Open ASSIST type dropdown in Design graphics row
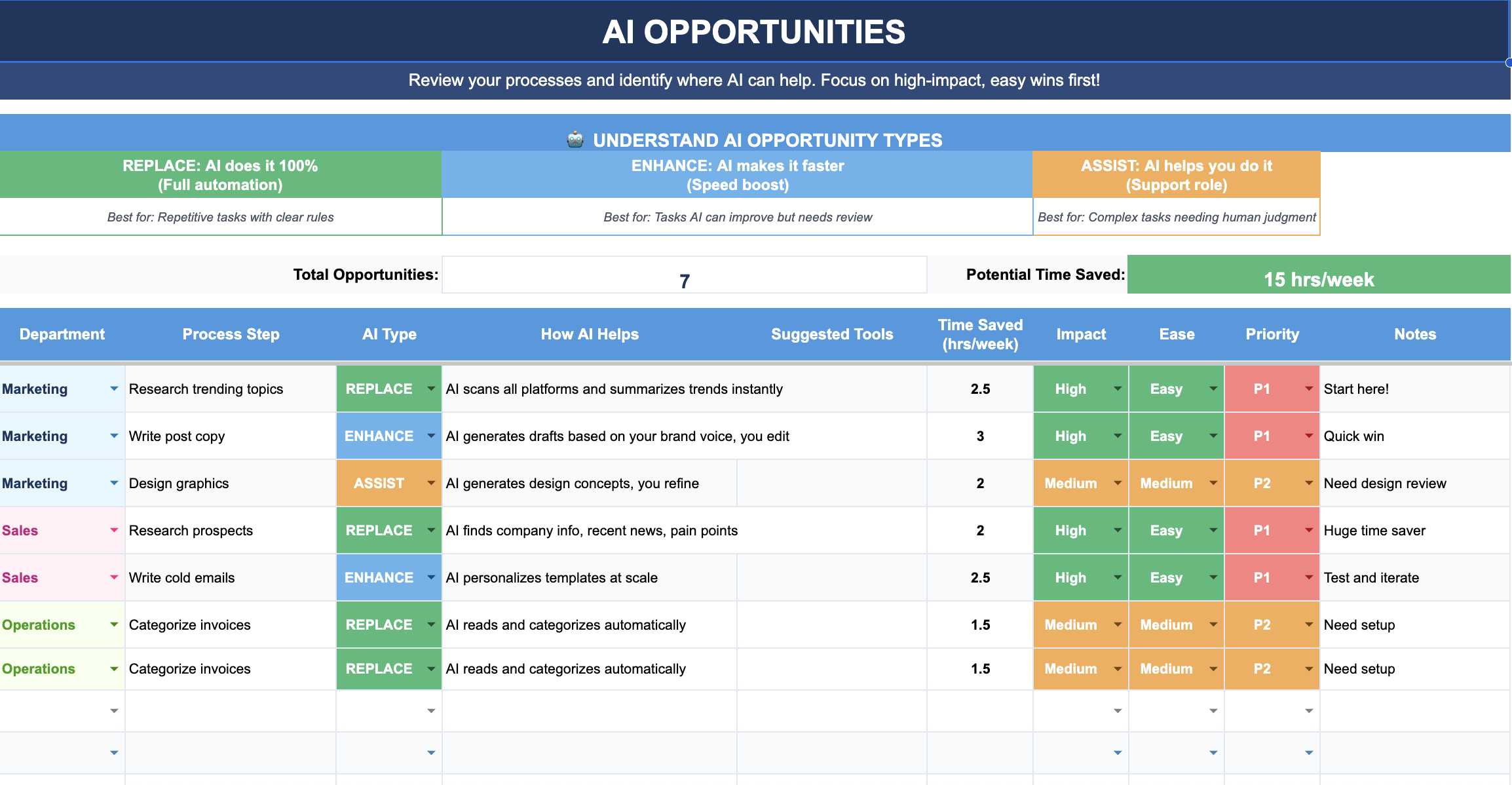Screen dimensions: 1512x785 pyautogui.click(x=430, y=483)
